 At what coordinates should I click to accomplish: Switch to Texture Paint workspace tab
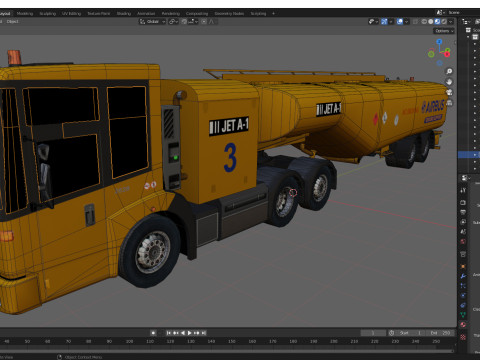(99, 13)
